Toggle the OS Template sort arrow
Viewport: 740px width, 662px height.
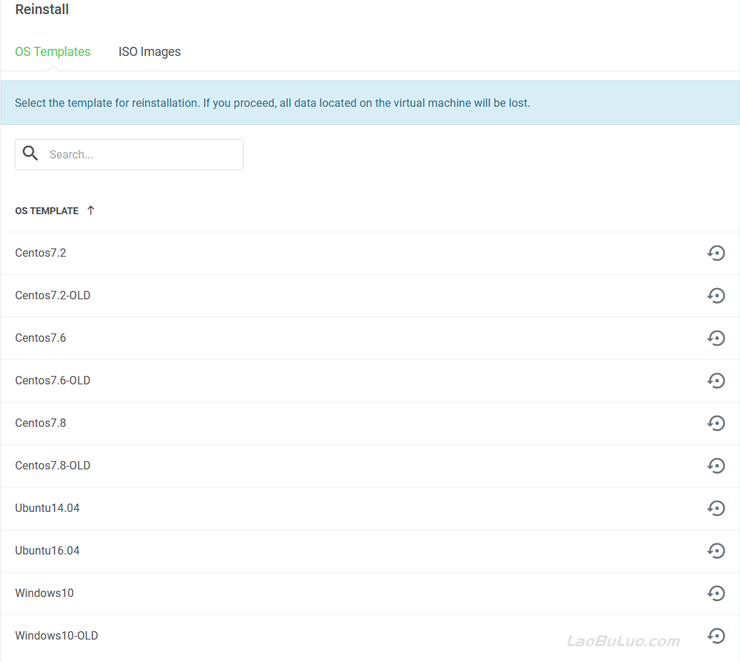[91, 210]
